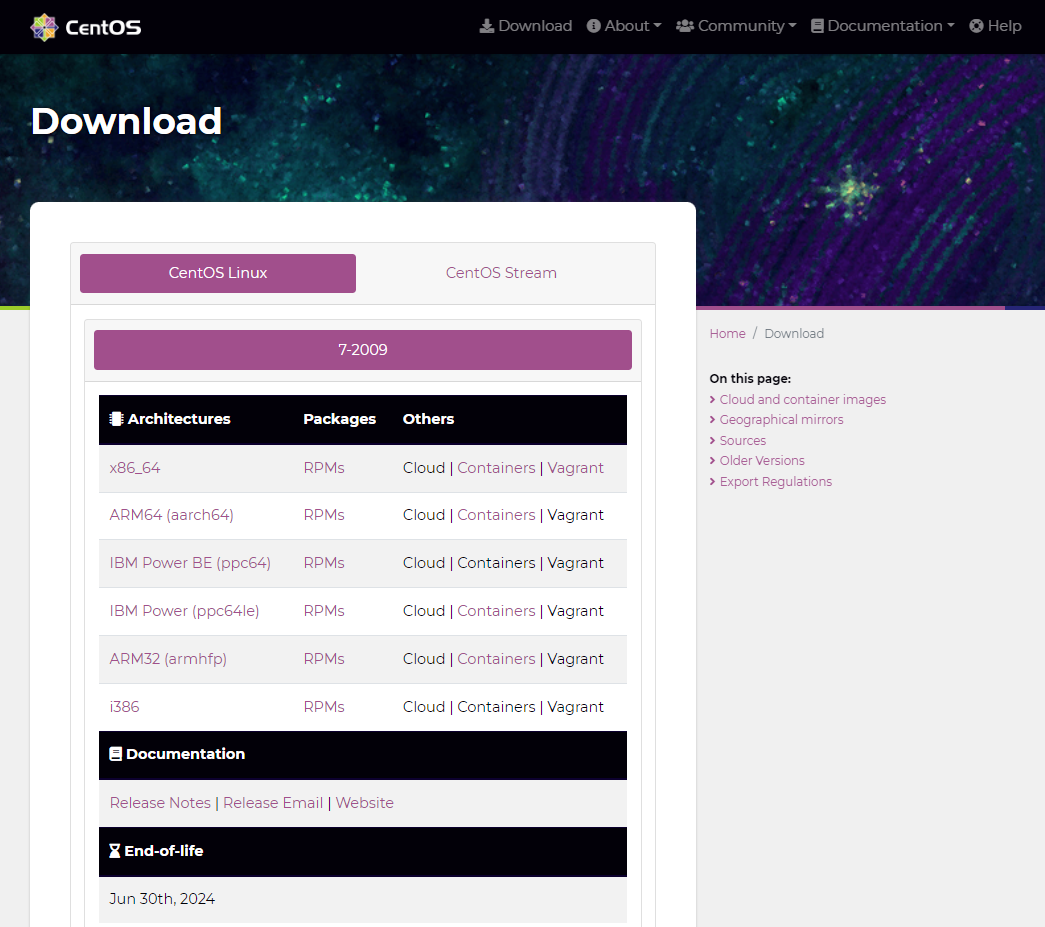Open Containers link in x86_64 row
1045x927 pixels.
coord(496,468)
